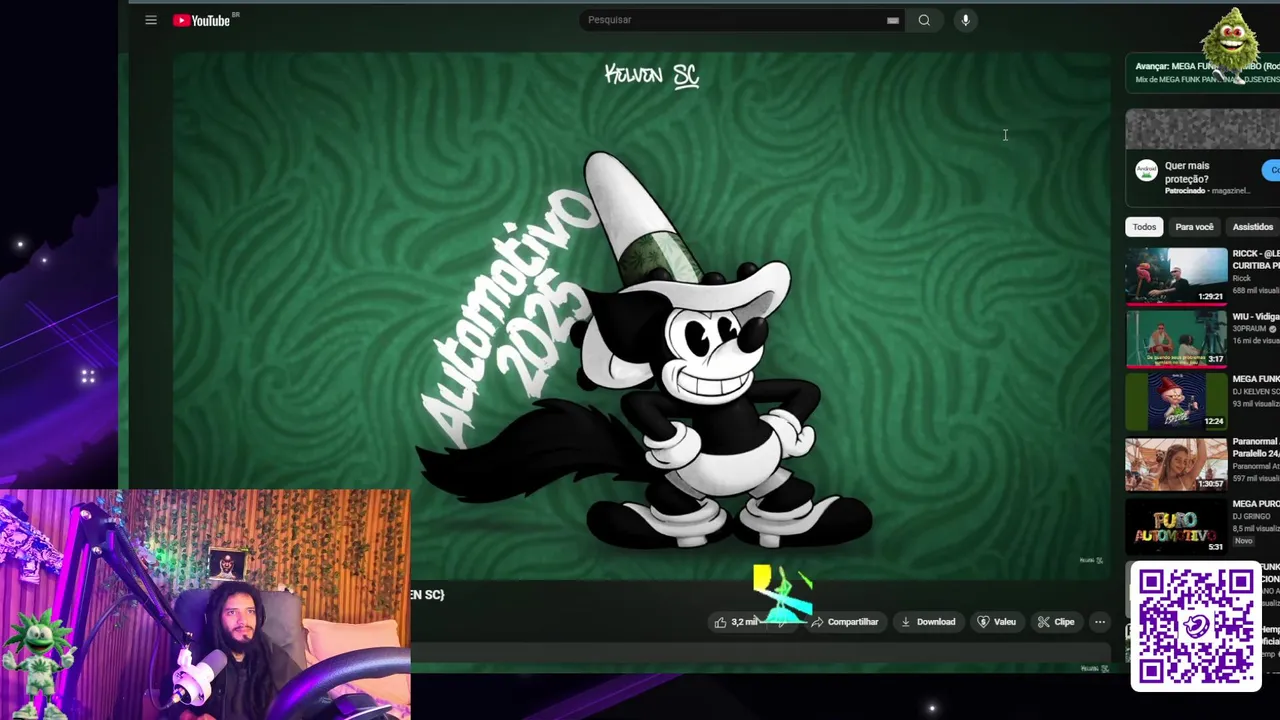
Task: Open RICCK video thumbnail 1:29:21
Action: click(x=1176, y=275)
